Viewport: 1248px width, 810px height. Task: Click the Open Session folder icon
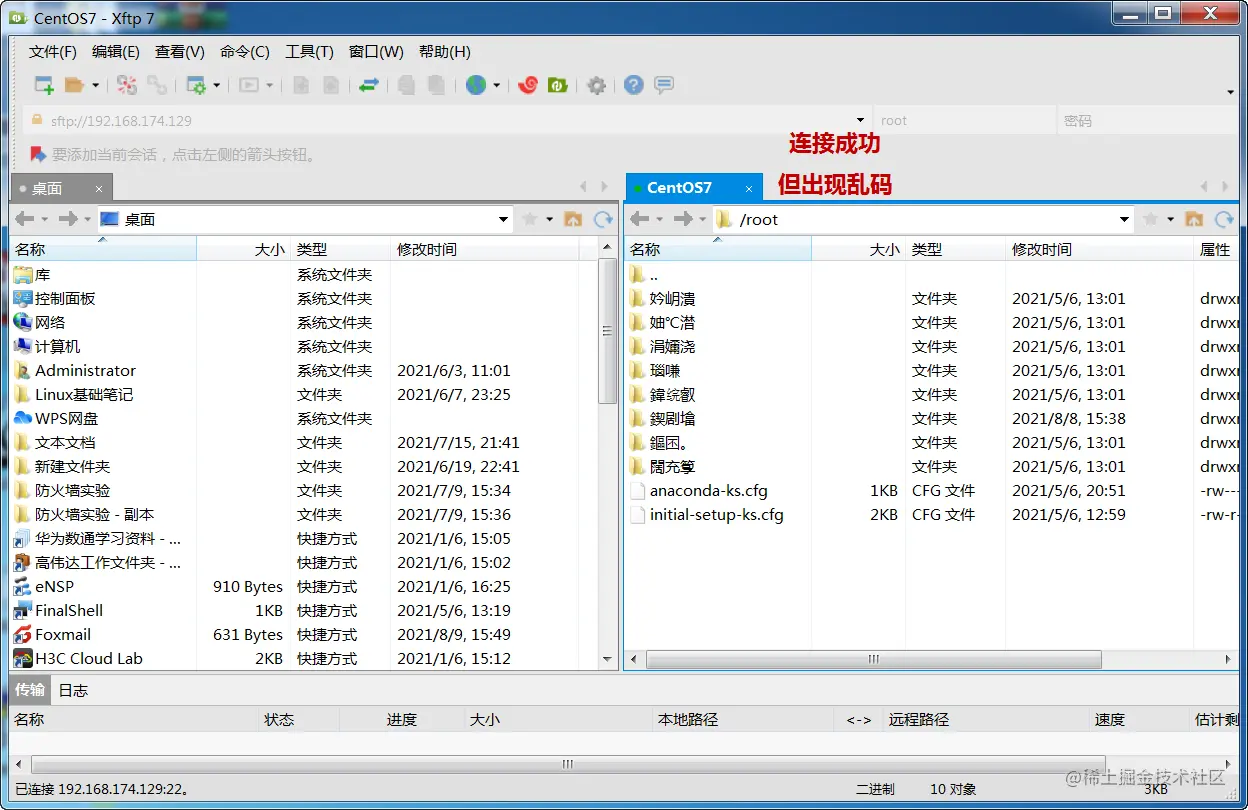point(74,85)
